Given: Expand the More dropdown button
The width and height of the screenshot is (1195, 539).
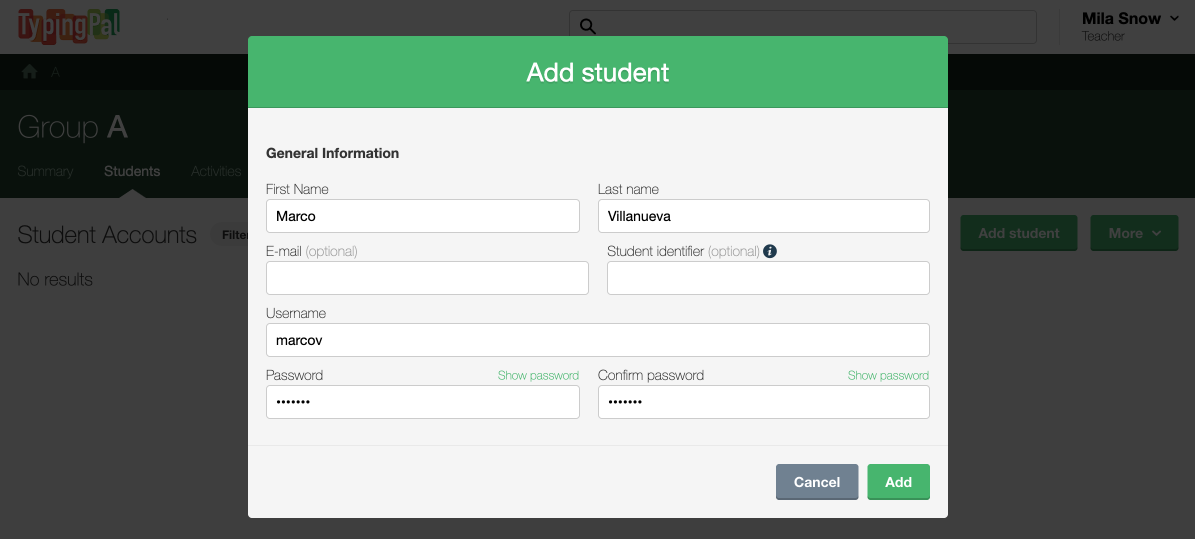Looking at the screenshot, I should tap(1134, 233).
